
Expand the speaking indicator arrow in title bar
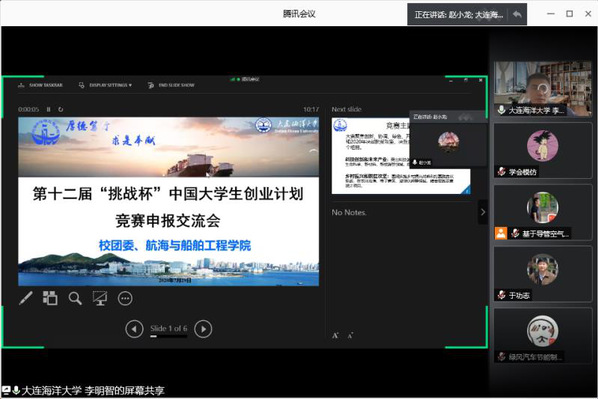518,14
